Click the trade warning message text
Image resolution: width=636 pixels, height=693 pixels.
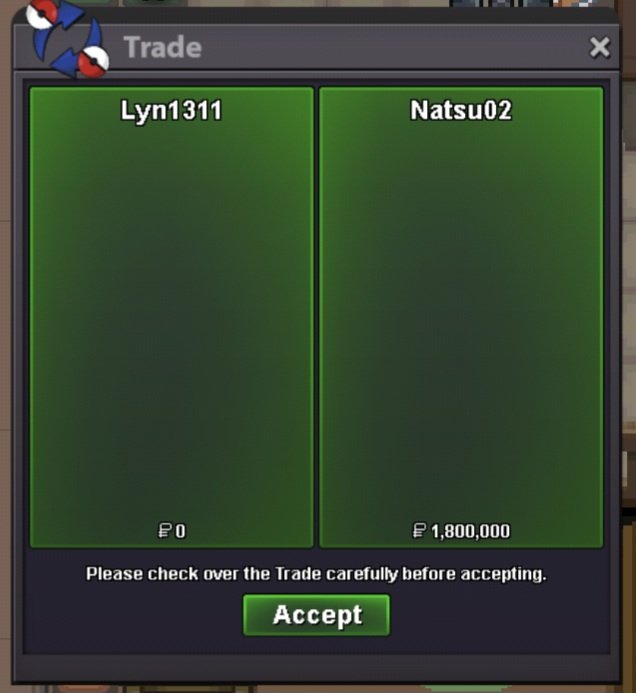coord(316,574)
